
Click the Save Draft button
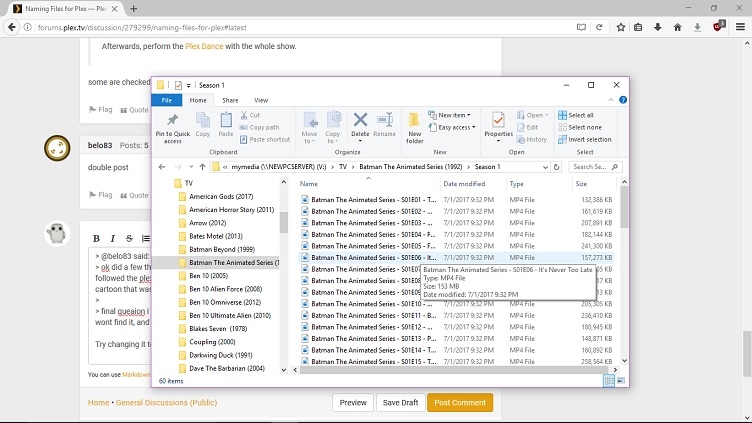[x=400, y=402]
